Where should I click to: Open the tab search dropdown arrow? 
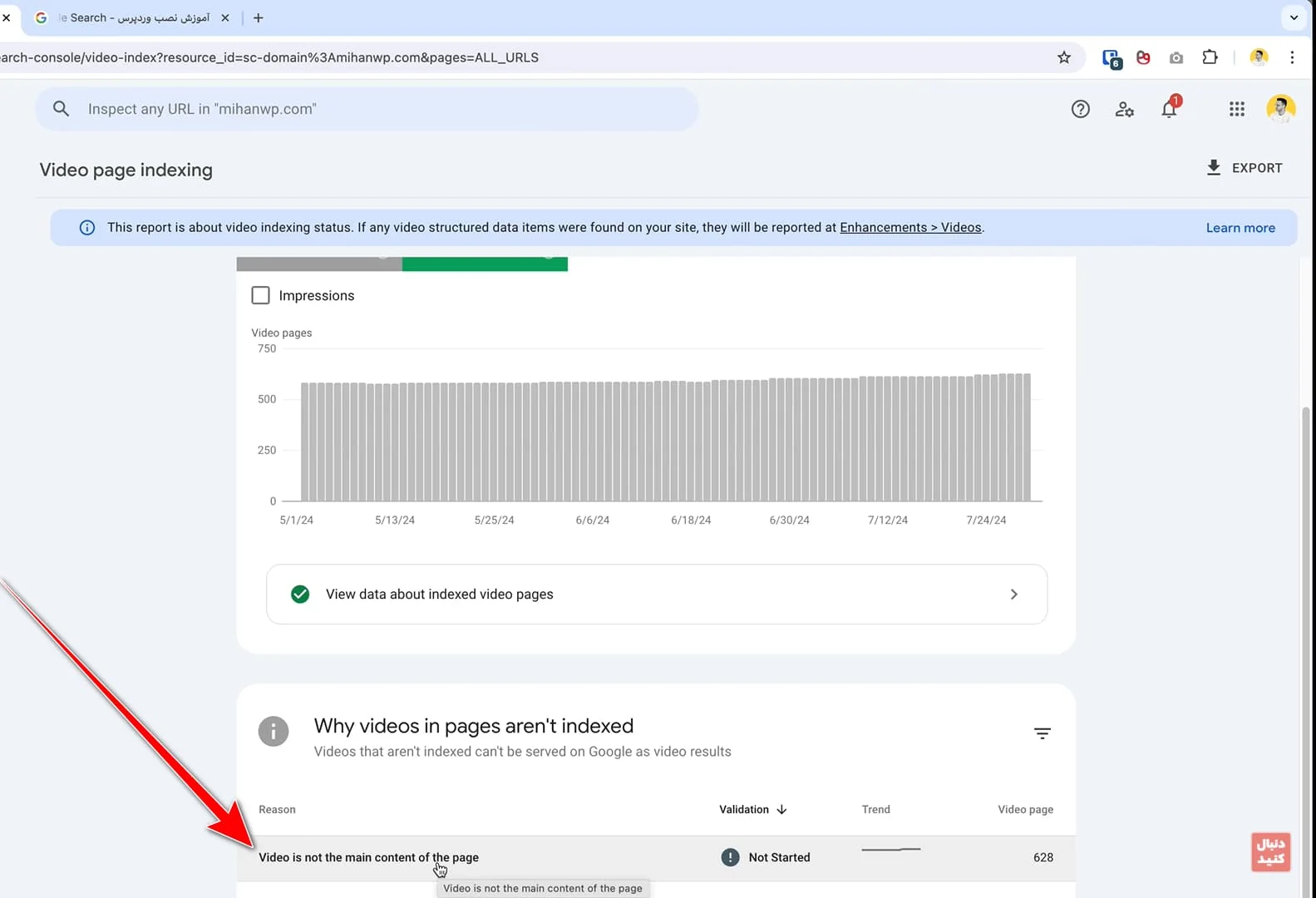tap(1294, 17)
